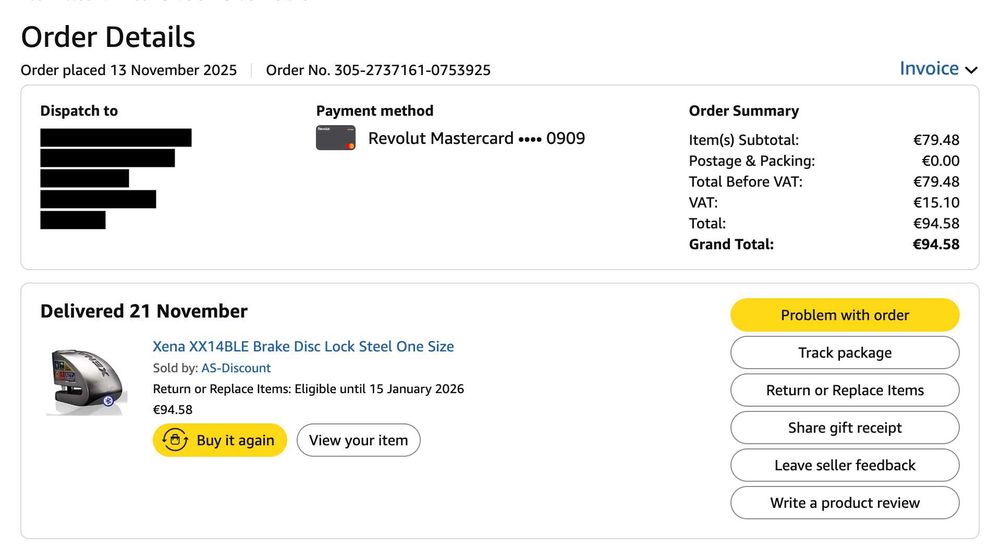Select Share gift receipt
The image size is (1000, 560).
pos(844,428)
